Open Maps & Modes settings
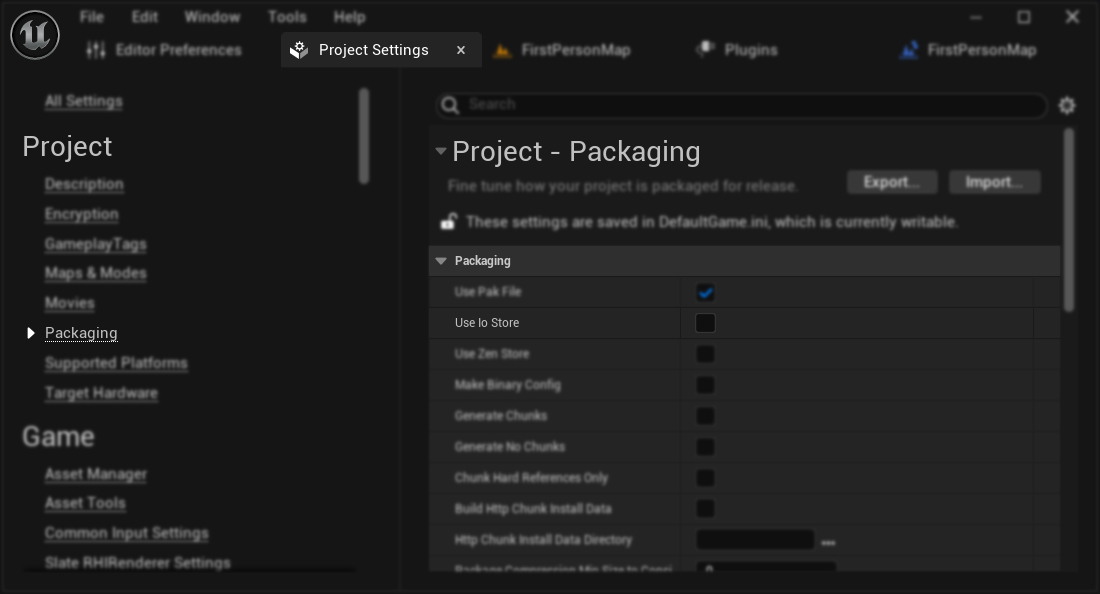The width and height of the screenshot is (1100, 594). pyautogui.click(x=95, y=274)
